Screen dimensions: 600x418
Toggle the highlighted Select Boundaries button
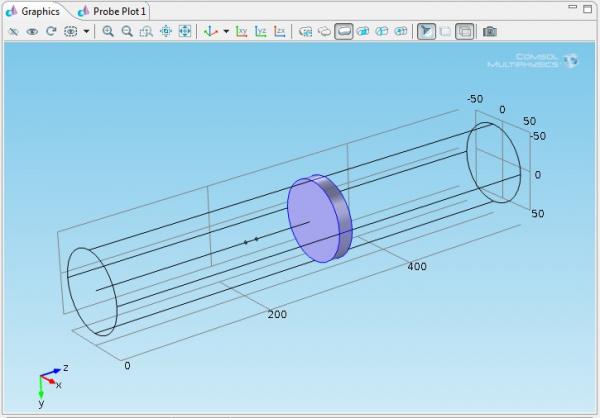point(344,31)
